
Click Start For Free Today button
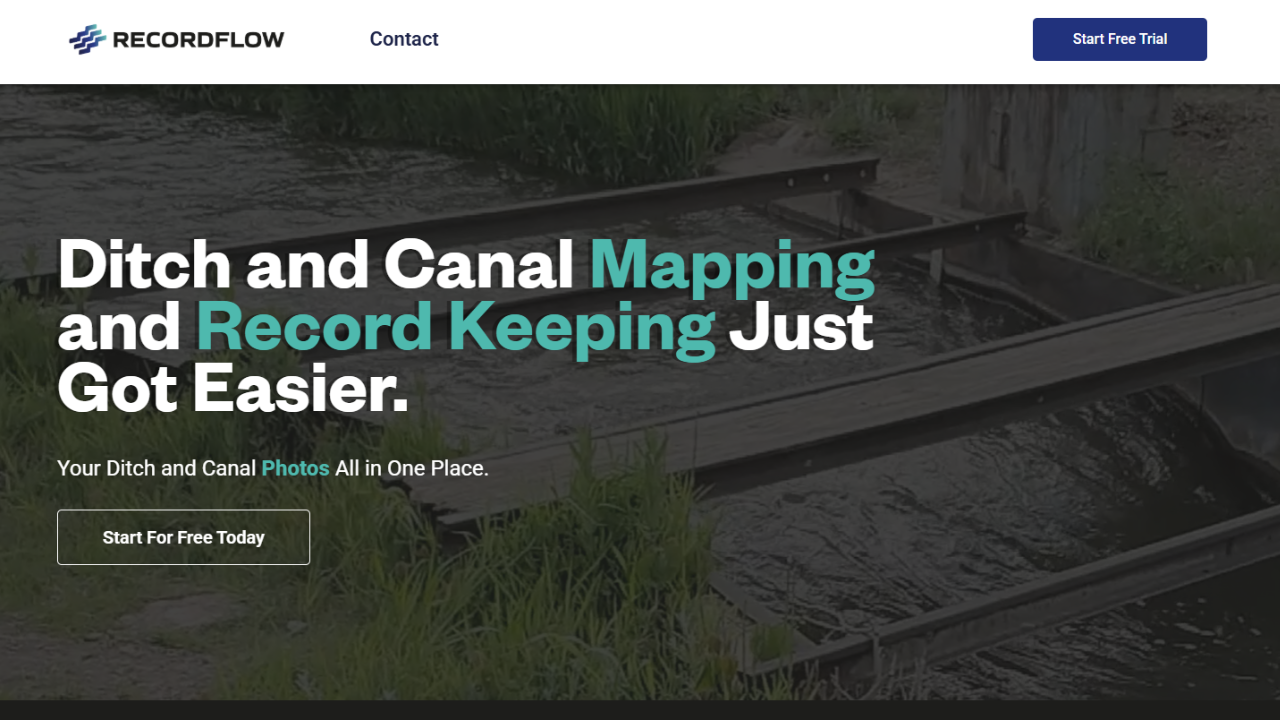pyautogui.click(x=183, y=537)
